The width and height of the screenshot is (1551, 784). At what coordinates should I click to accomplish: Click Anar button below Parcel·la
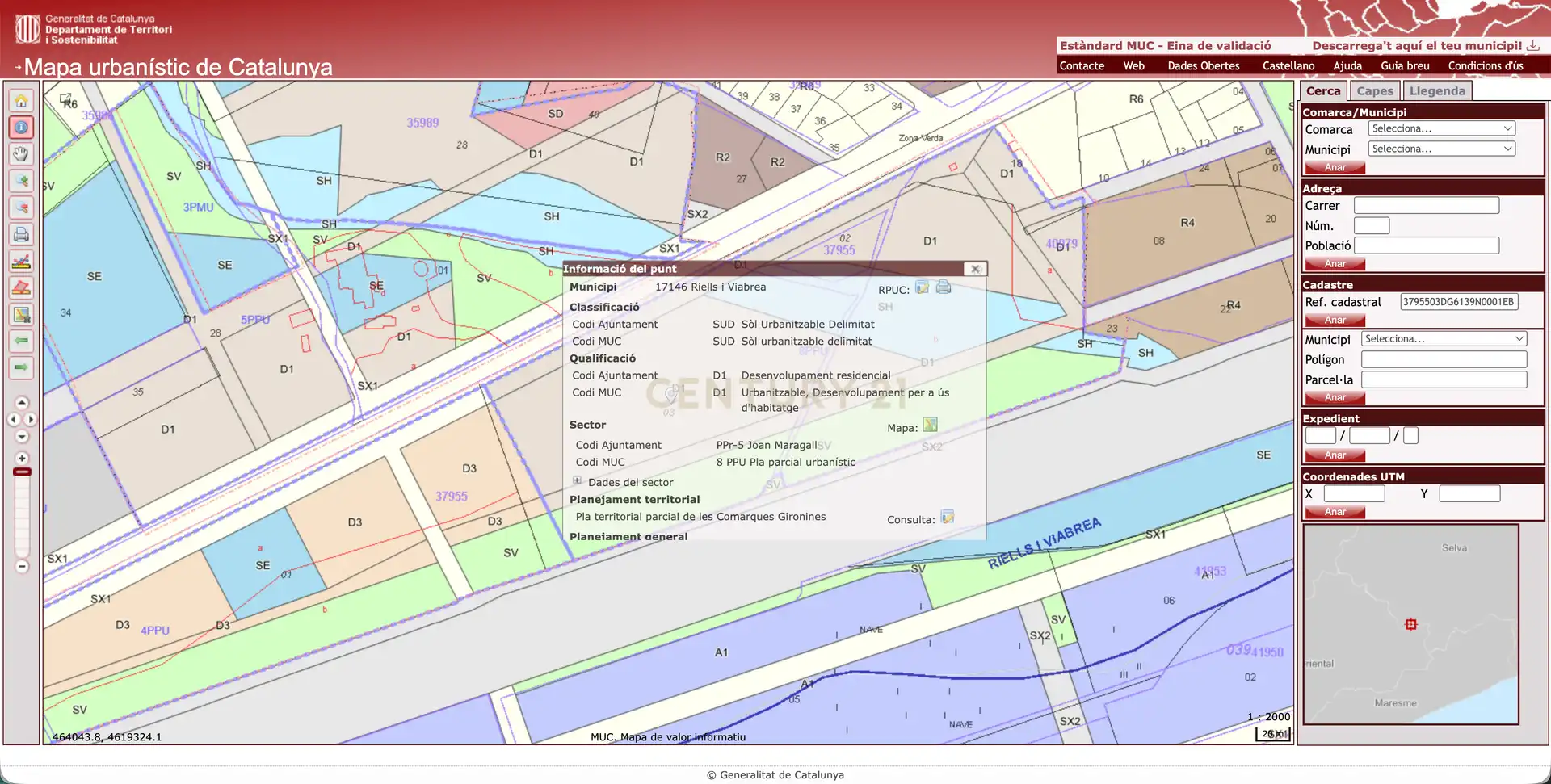coord(1335,398)
